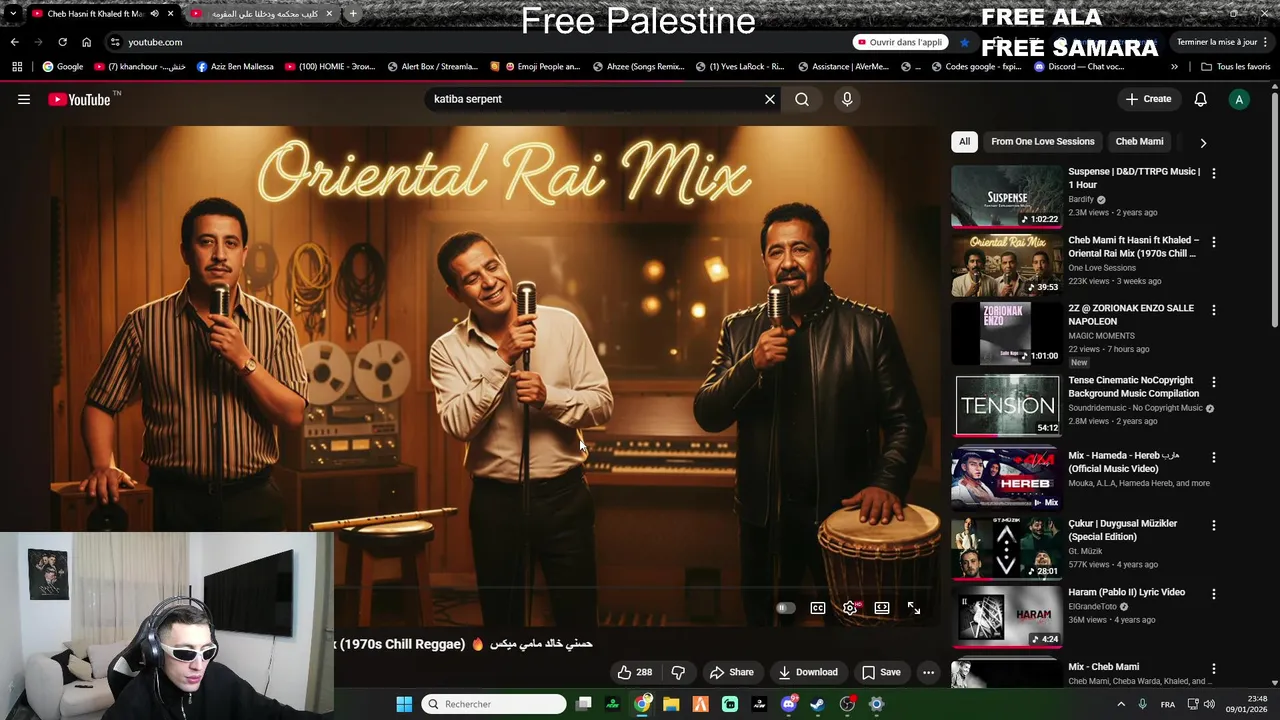Open options for Çukur Duygusal Müzikler video
The height and width of the screenshot is (720, 1280).
click(x=1214, y=525)
